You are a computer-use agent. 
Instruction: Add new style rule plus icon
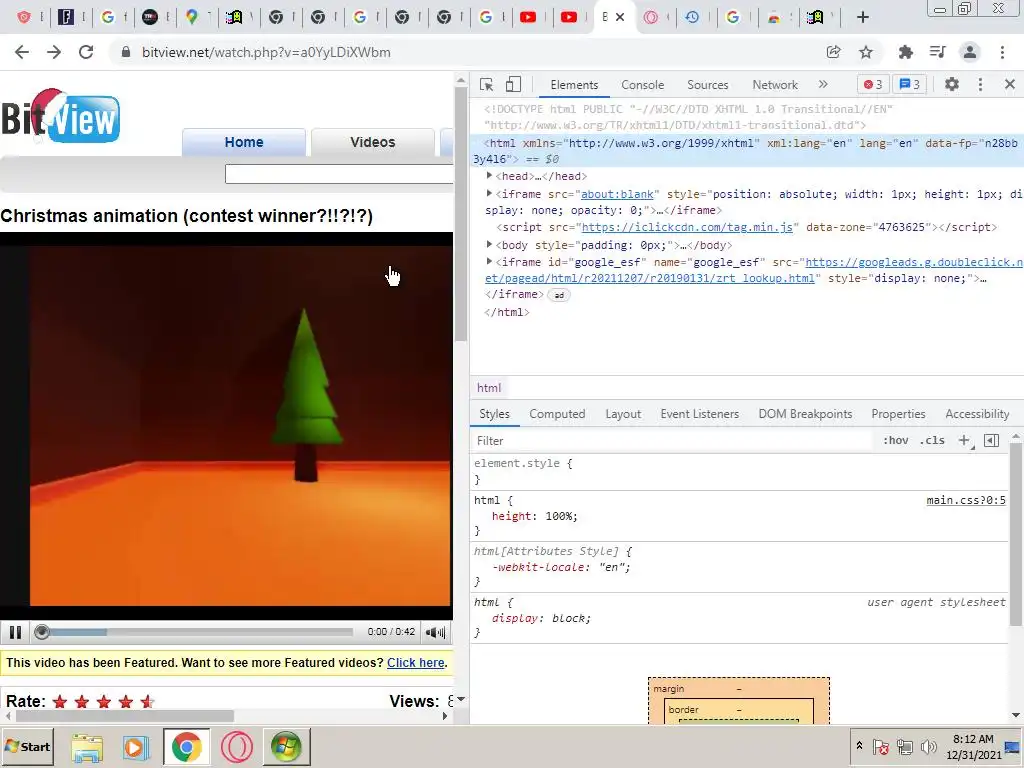coord(965,440)
